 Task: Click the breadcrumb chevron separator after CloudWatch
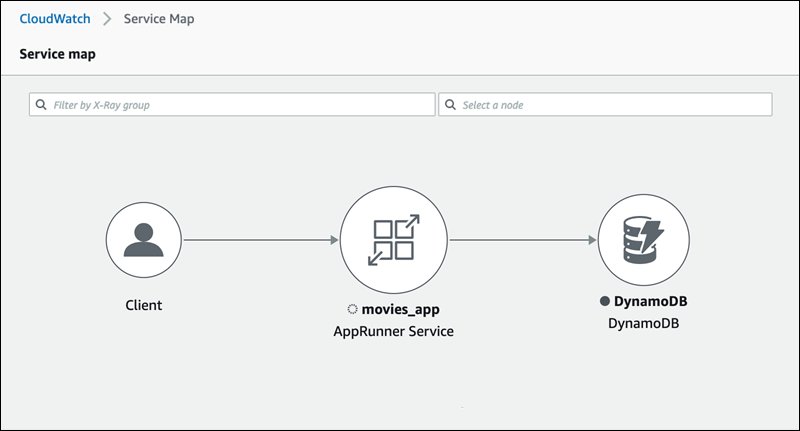click(107, 19)
